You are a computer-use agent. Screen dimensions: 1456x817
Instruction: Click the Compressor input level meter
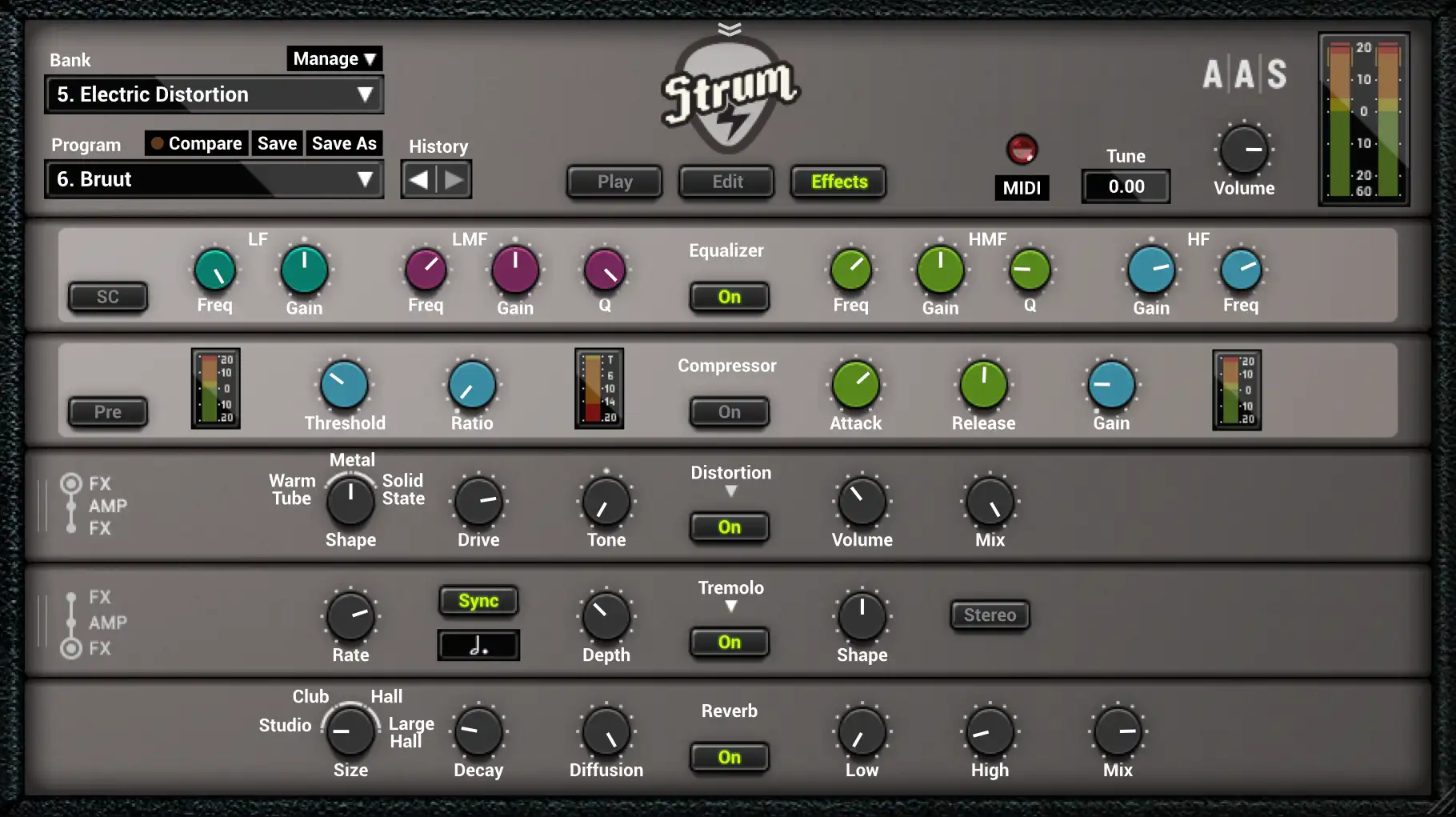pyautogui.click(x=216, y=389)
